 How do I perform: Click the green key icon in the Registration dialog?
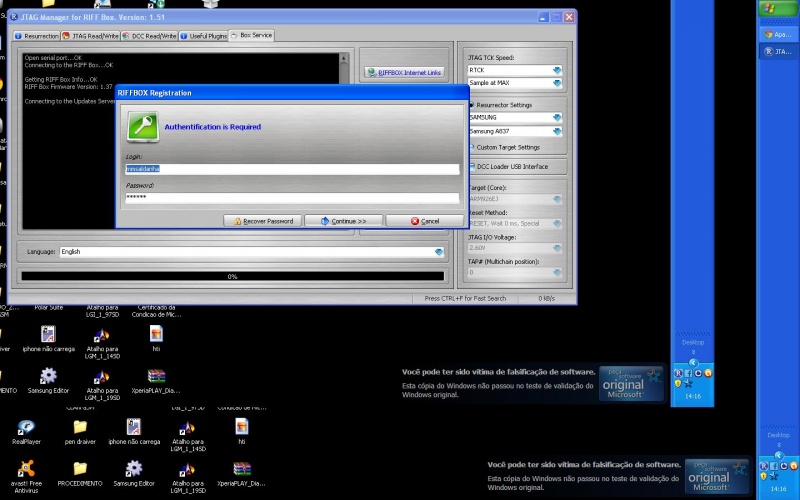click(x=143, y=127)
